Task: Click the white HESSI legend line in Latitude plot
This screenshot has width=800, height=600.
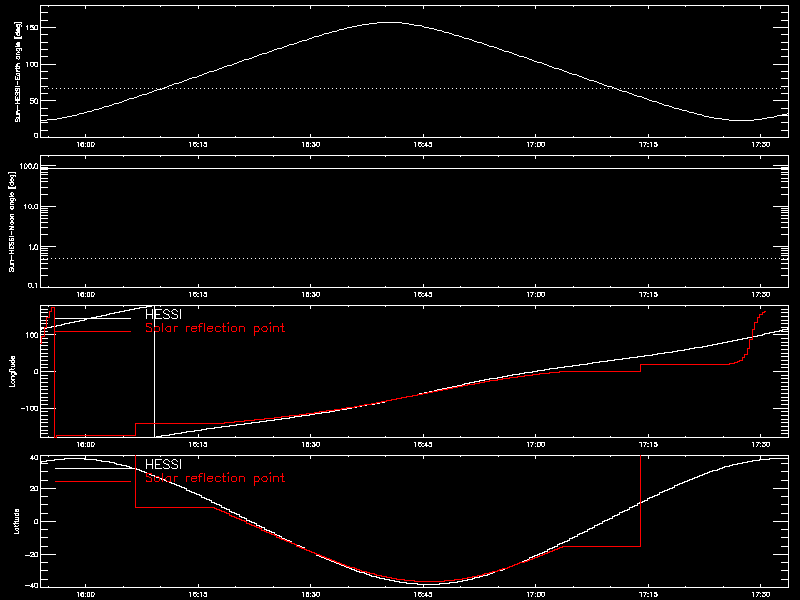Action: coord(93,468)
